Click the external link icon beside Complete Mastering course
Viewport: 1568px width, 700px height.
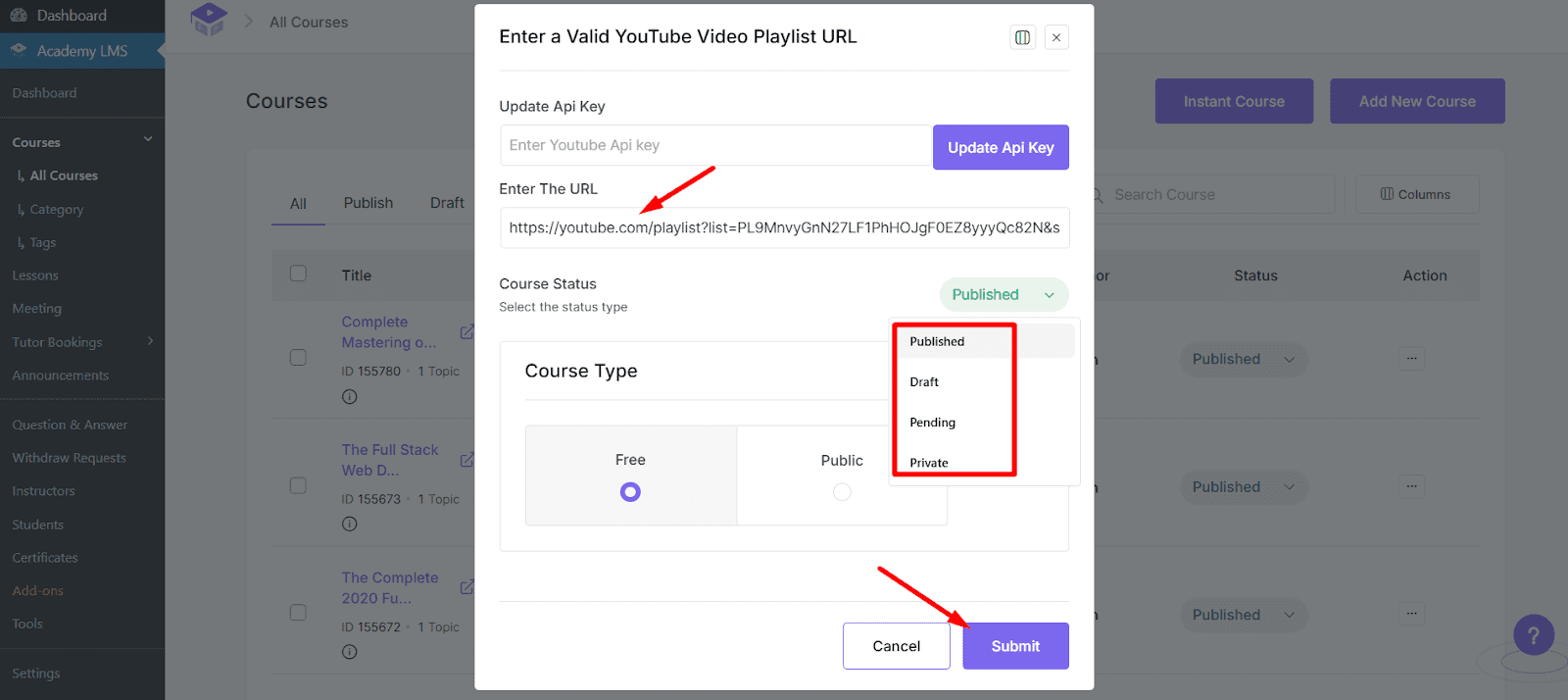tap(467, 331)
